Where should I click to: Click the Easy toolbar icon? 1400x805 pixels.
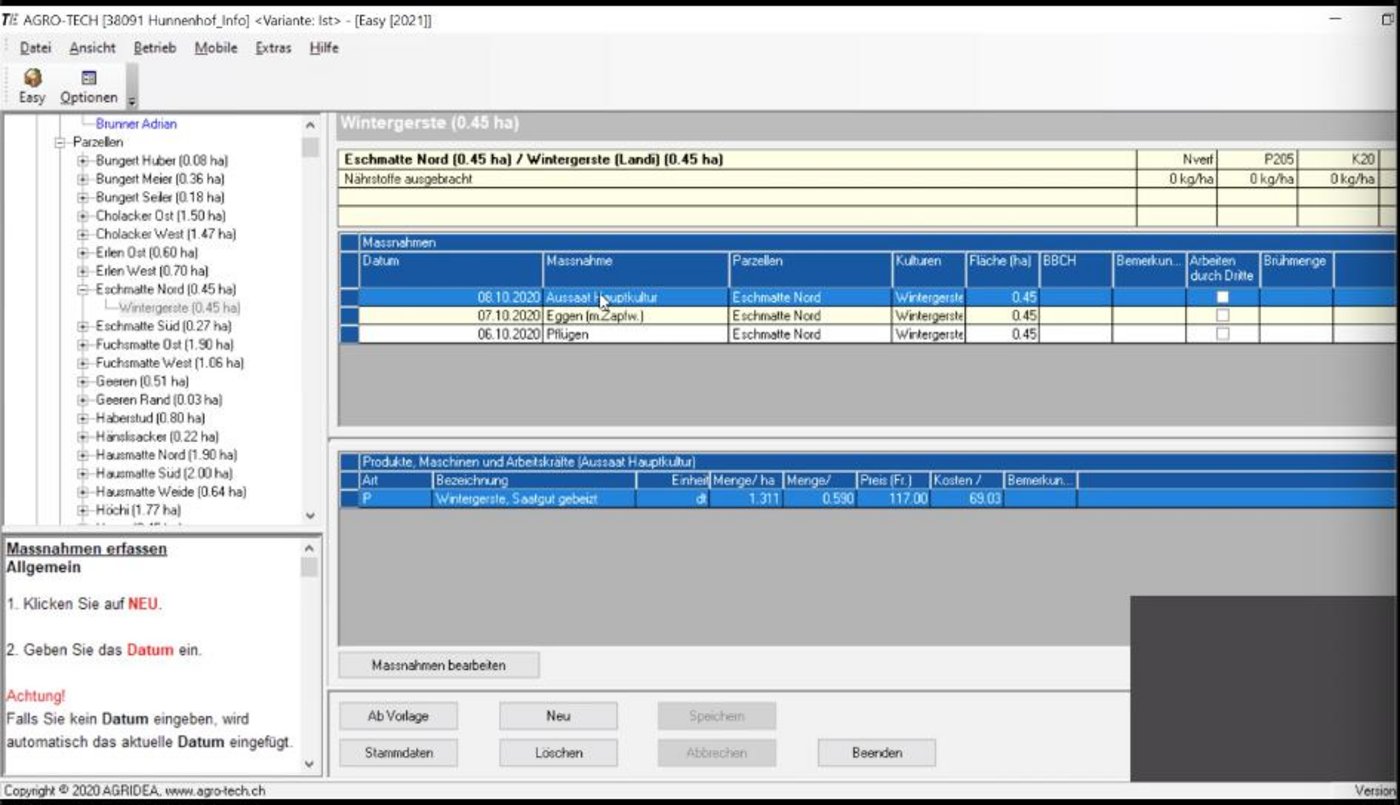pyautogui.click(x=32, y=86)
